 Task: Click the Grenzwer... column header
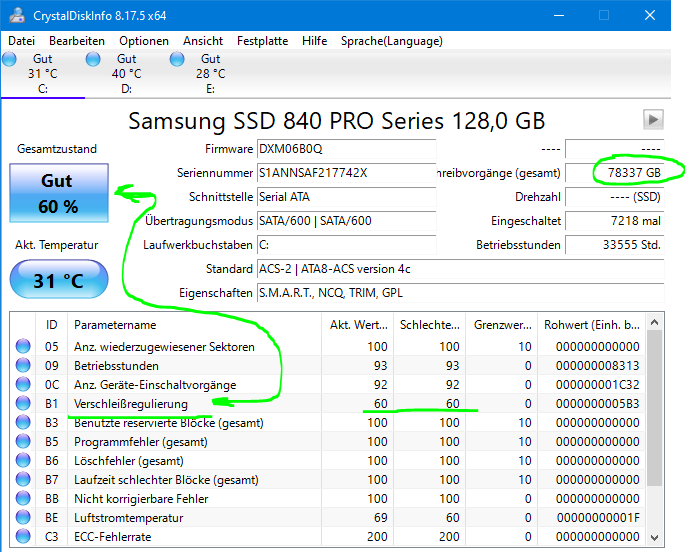pos(502,325)
